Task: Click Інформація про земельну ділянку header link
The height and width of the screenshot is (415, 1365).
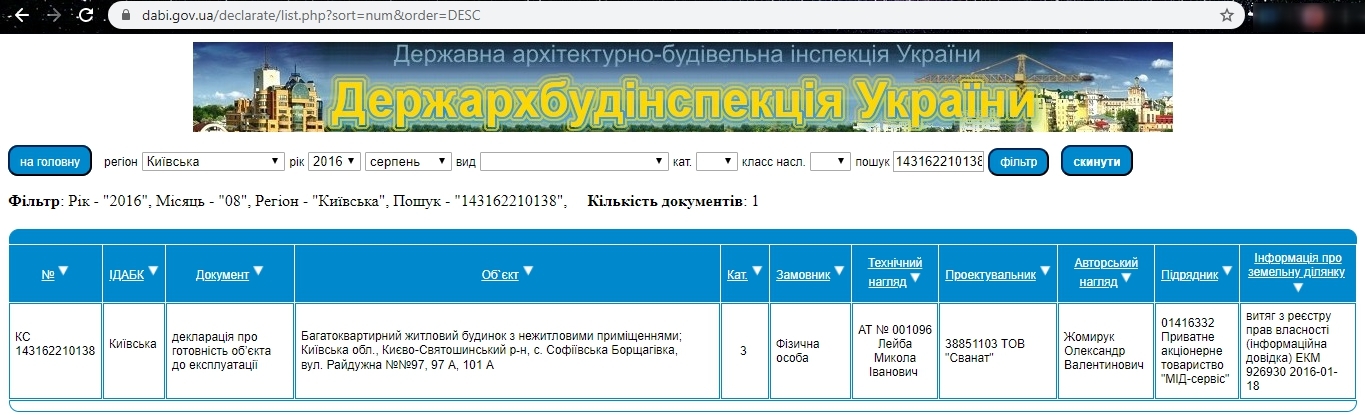Action: tap(1298, 264)
